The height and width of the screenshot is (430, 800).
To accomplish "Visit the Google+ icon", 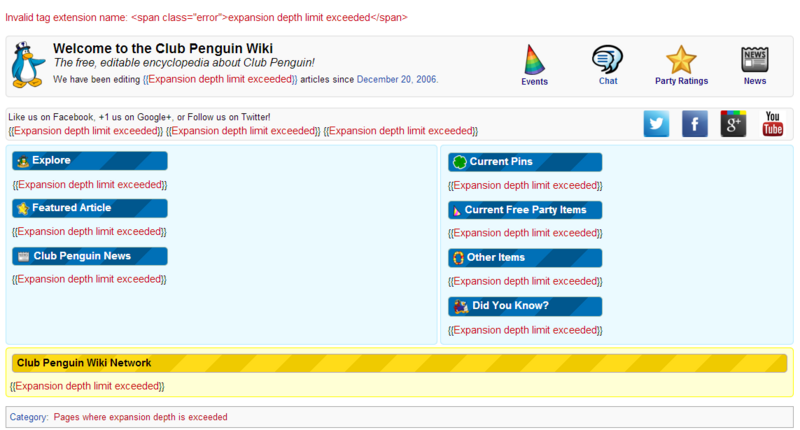I will point(733,123).
